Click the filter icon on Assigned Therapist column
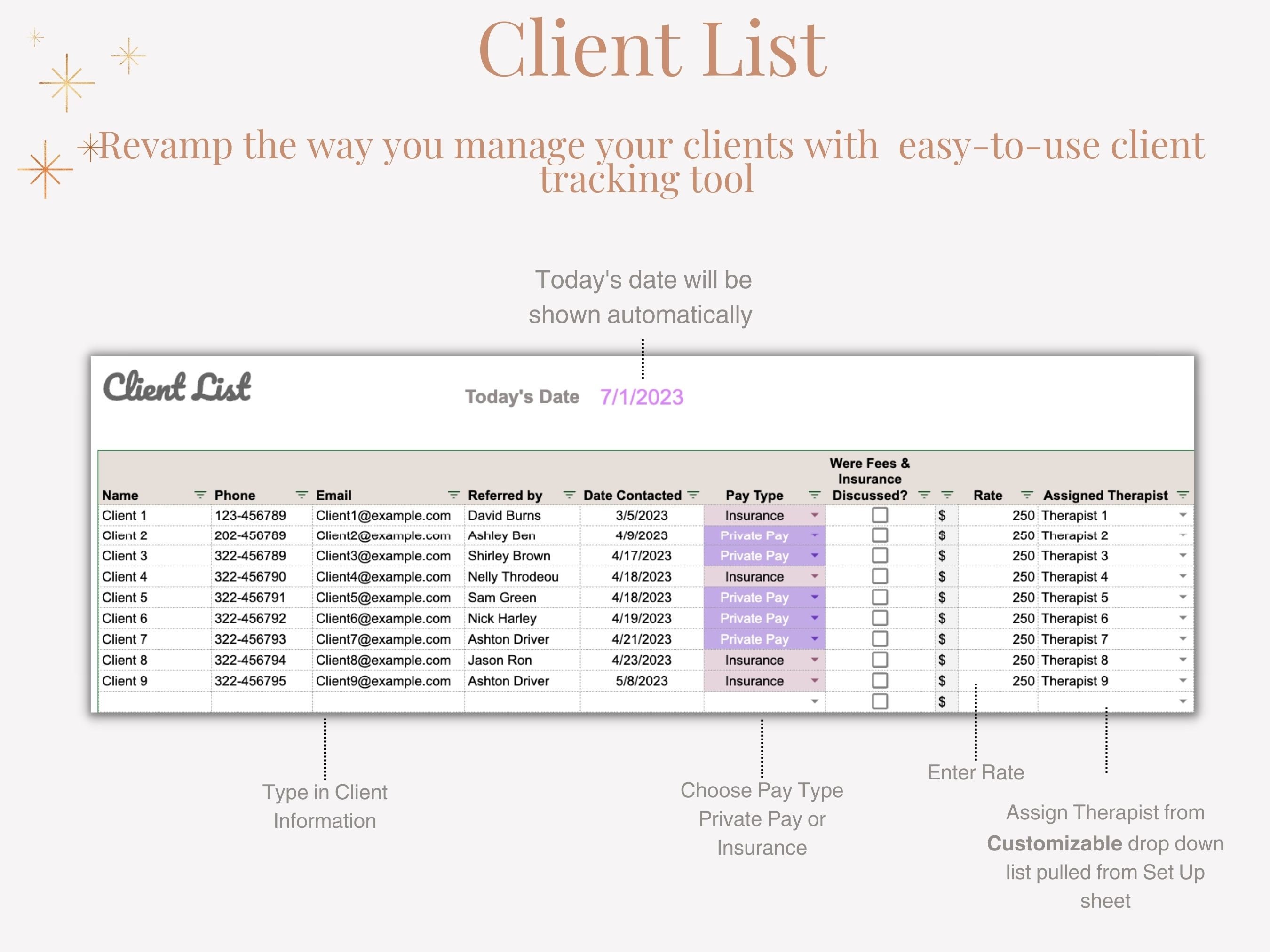 click(1183, 495)
